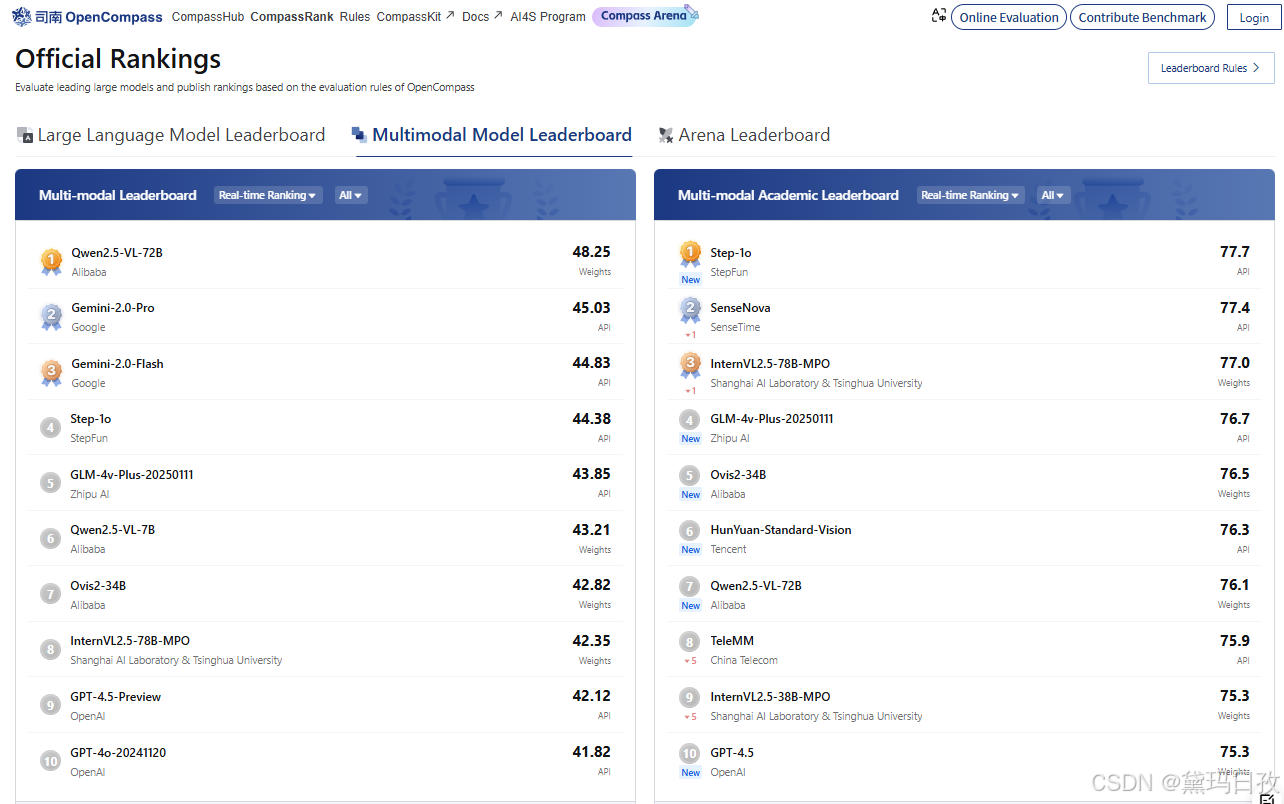Click external link arrow next to CompassKit
1284x804 pixels.
coord(450,15)
